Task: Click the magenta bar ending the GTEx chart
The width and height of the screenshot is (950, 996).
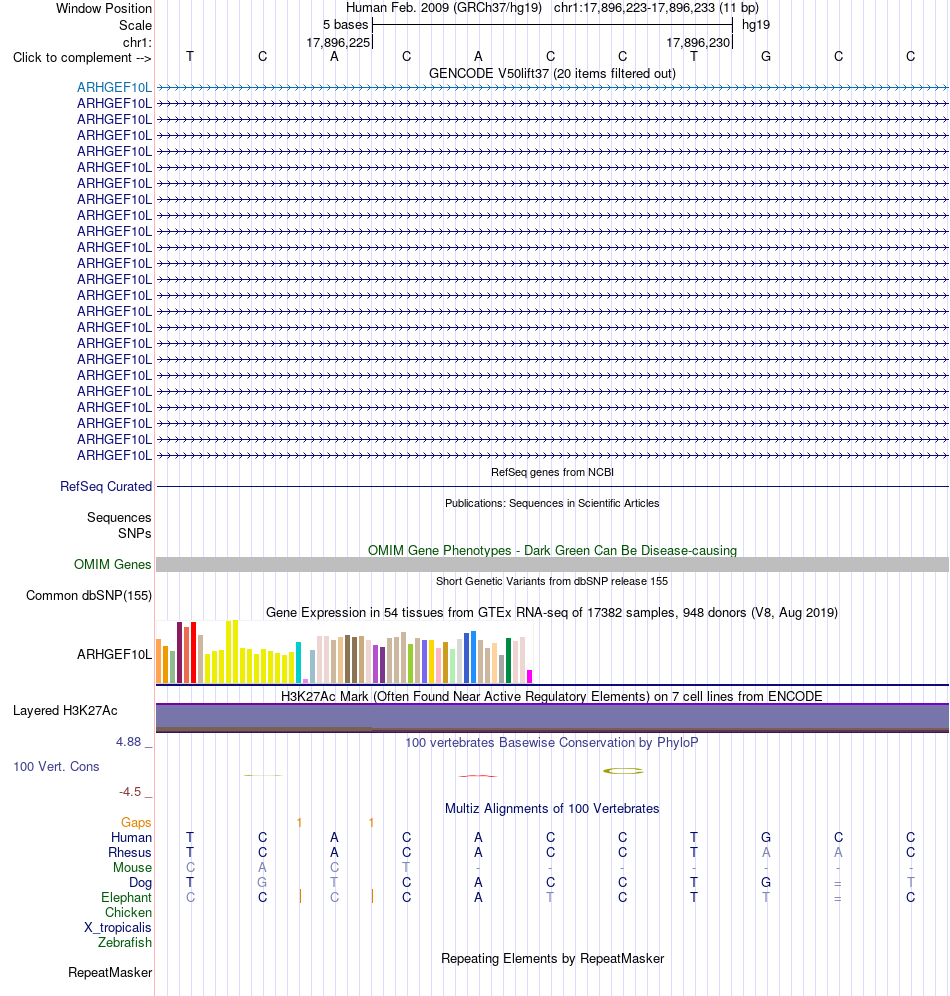Action: pos(530,676)
